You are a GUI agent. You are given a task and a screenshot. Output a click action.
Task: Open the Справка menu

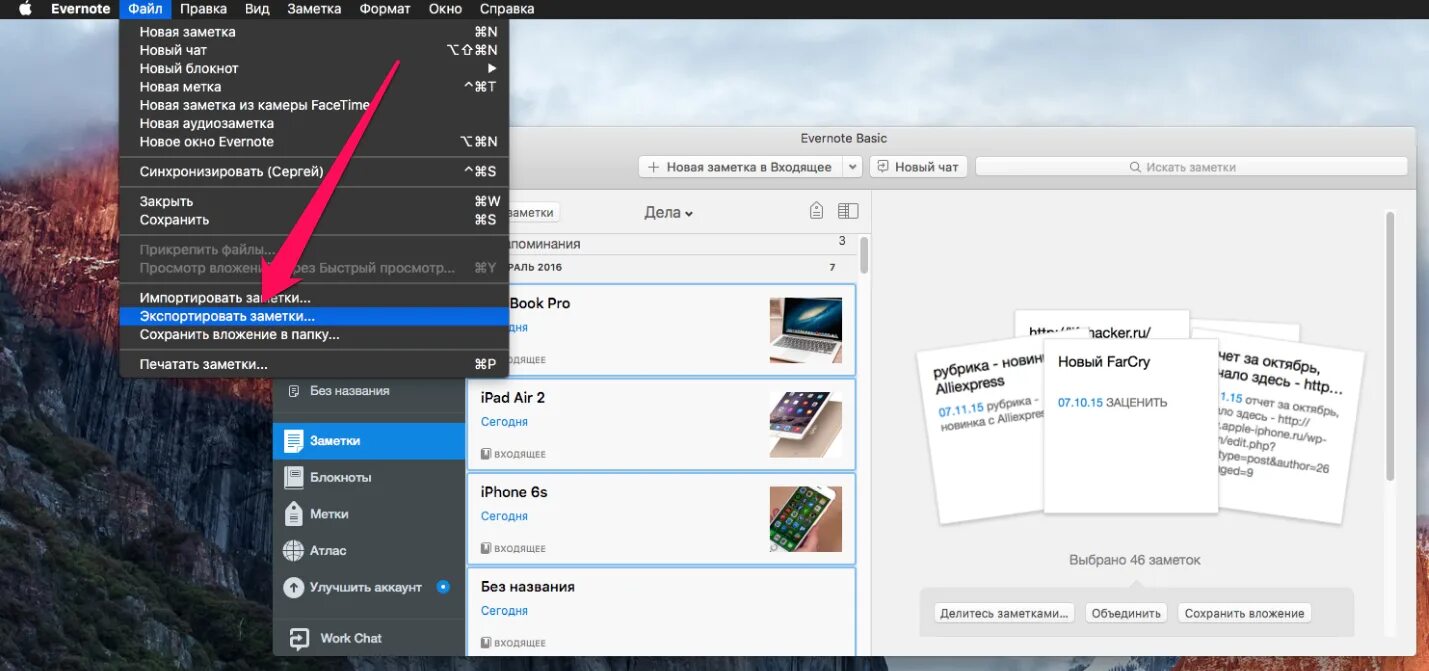pos(507,9)
